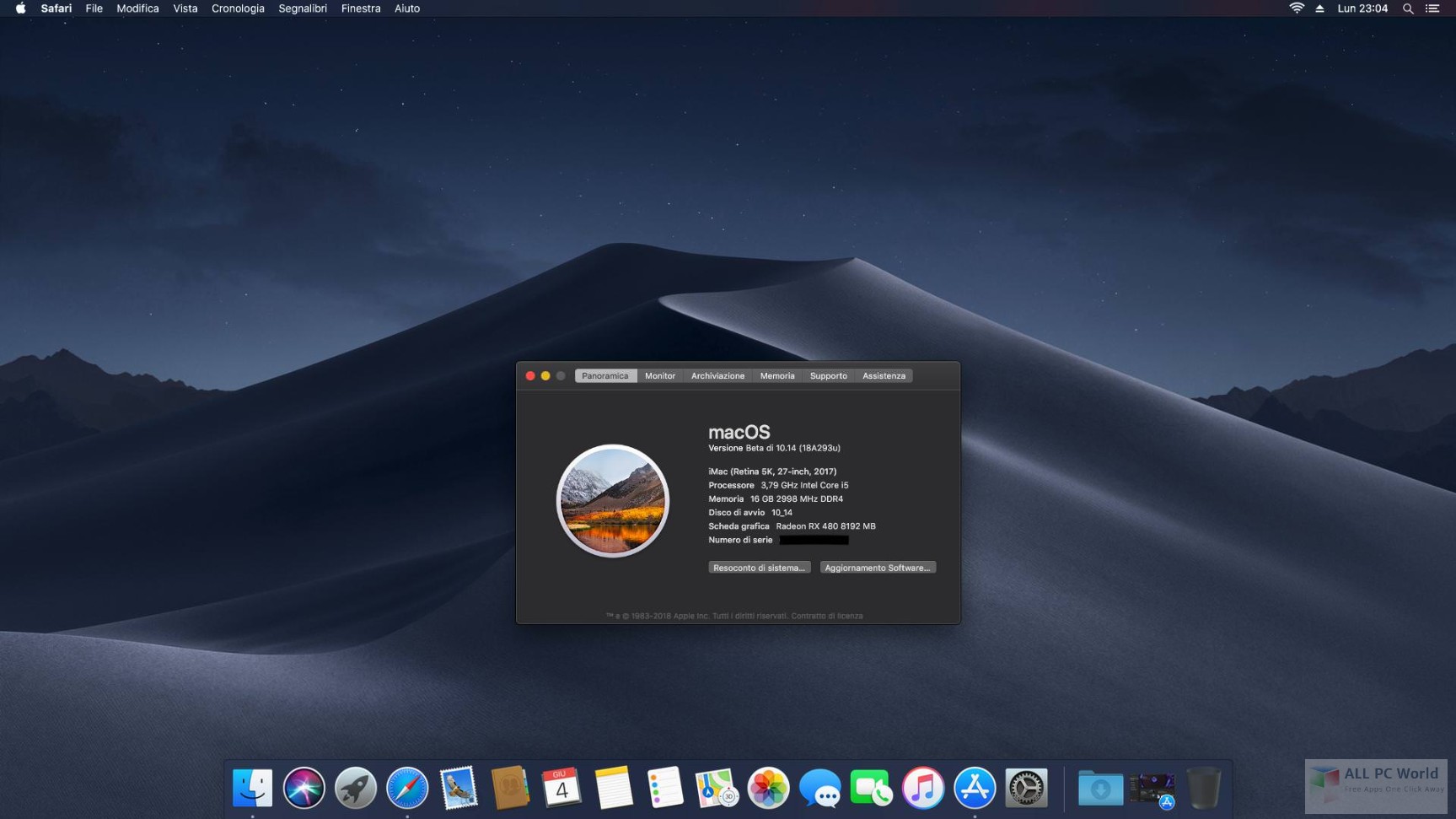Open Contratto di licenza link
The width and height of the screenshot is (1456, 819).
click(x=827, y=616)
